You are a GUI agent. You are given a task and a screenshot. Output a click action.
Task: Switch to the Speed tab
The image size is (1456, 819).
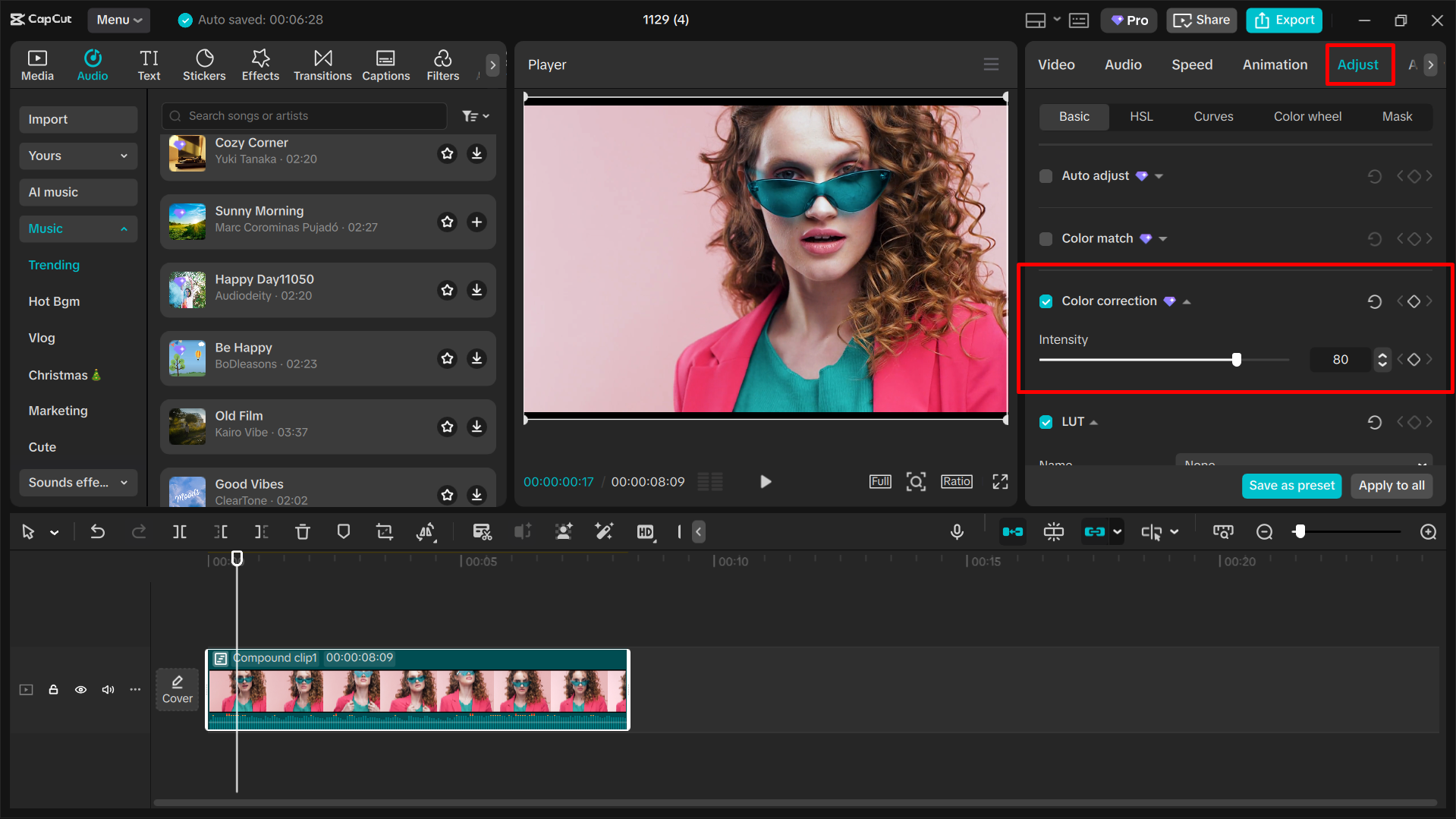click(1191, 65)
